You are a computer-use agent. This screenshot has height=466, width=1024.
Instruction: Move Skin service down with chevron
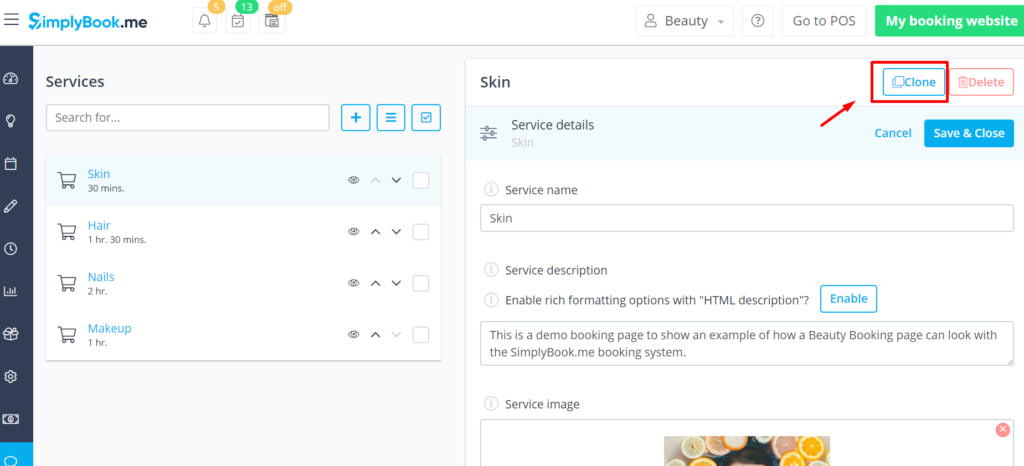click(396, 180)
